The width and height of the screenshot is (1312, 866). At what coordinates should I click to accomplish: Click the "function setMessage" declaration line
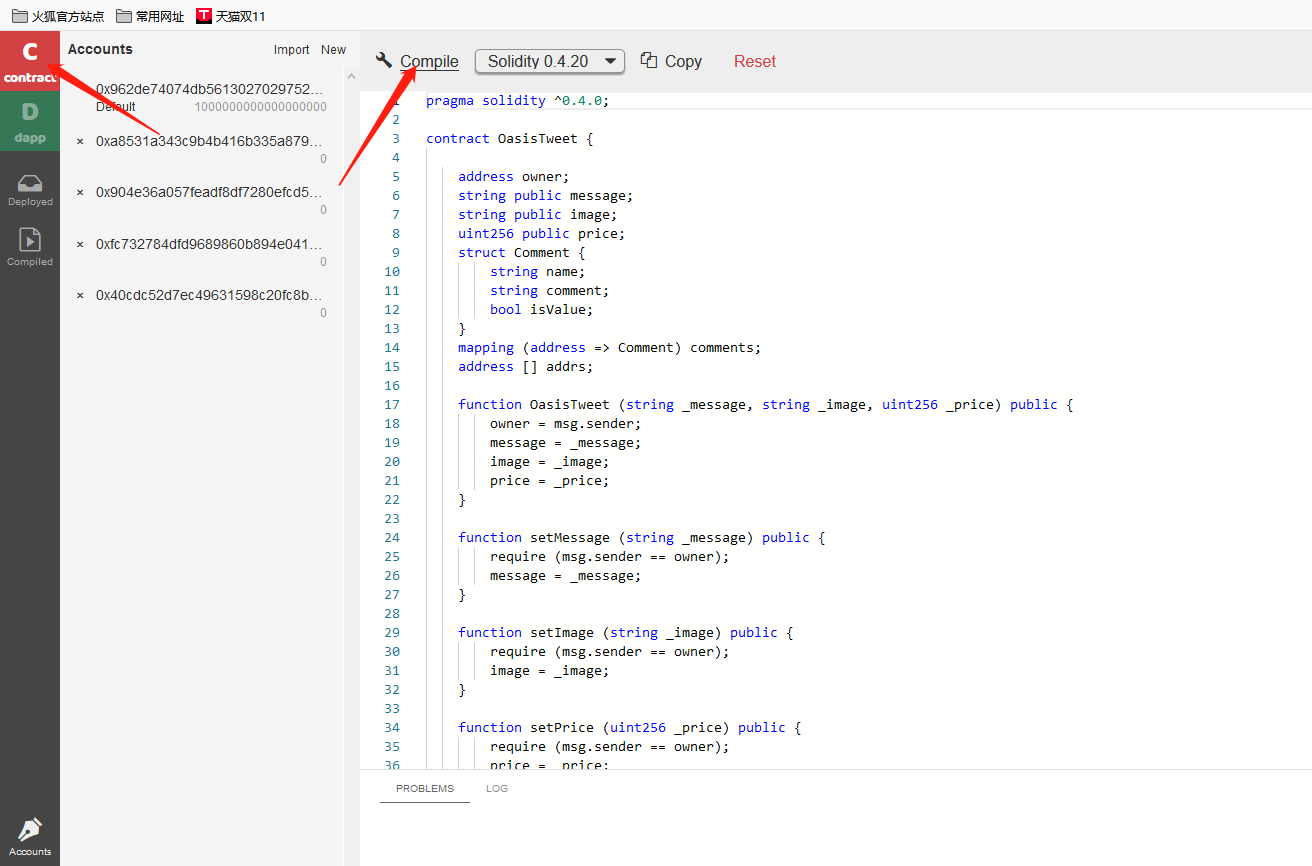641,537
